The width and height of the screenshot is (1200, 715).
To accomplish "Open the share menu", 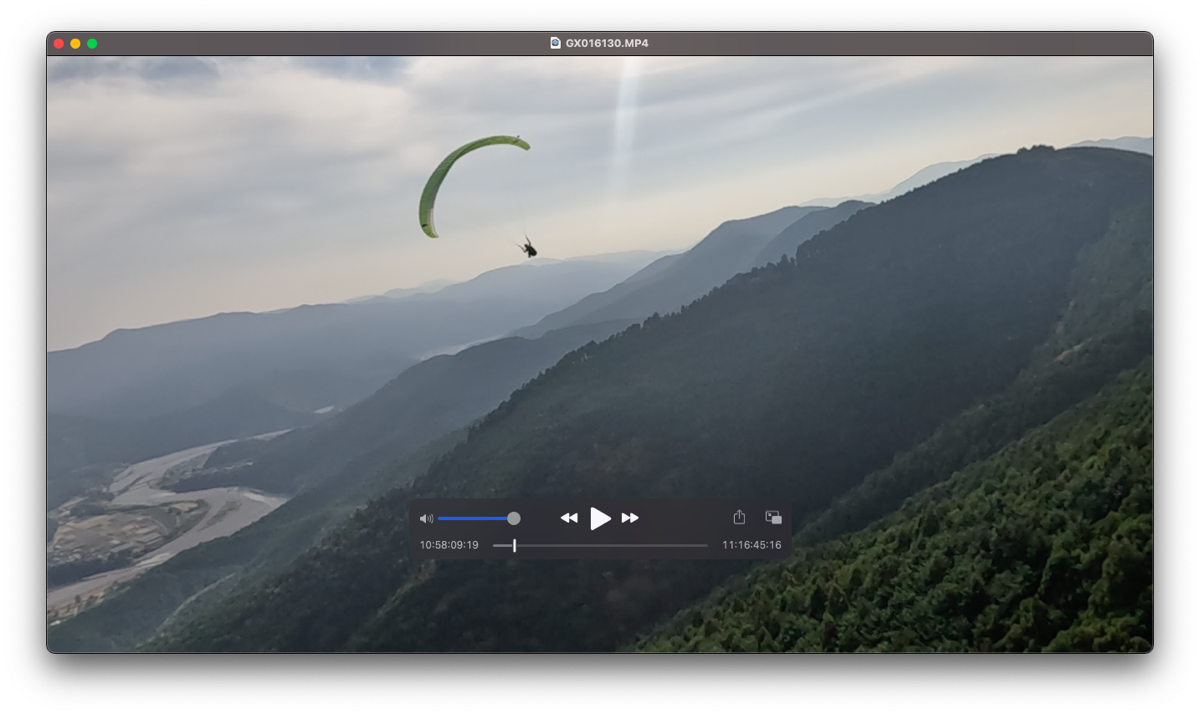I will [x=739, y=517].
